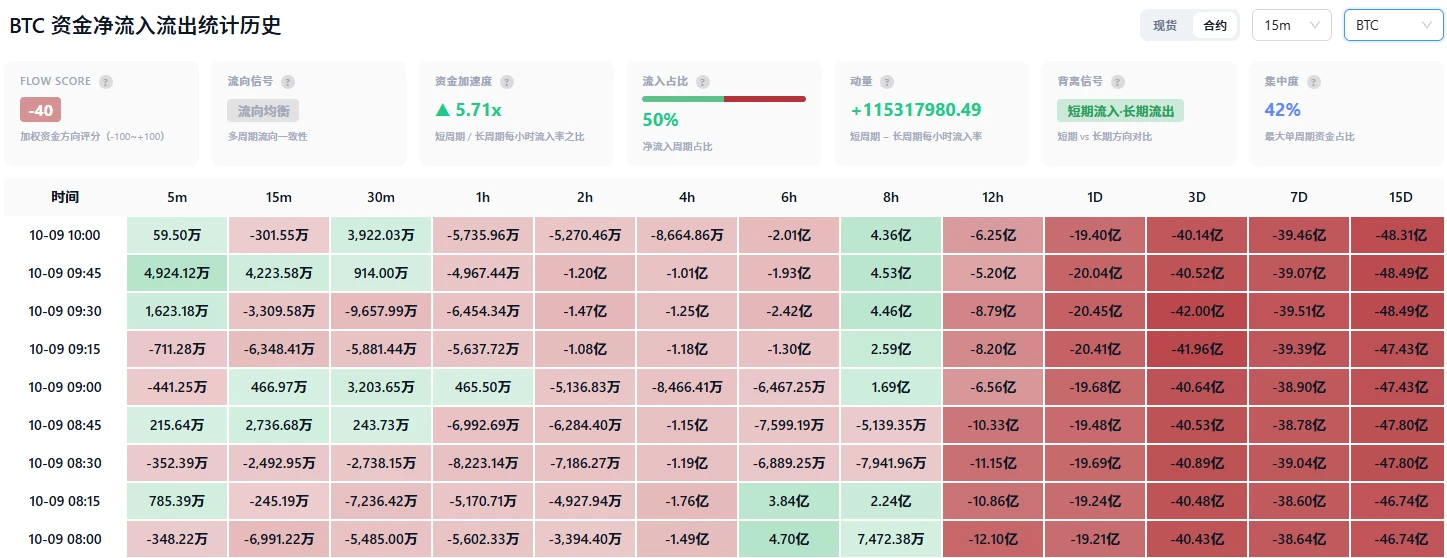Click help icon next to FLOW SCORE
Screen dimensions: 1447x558
tap(106, 82)
